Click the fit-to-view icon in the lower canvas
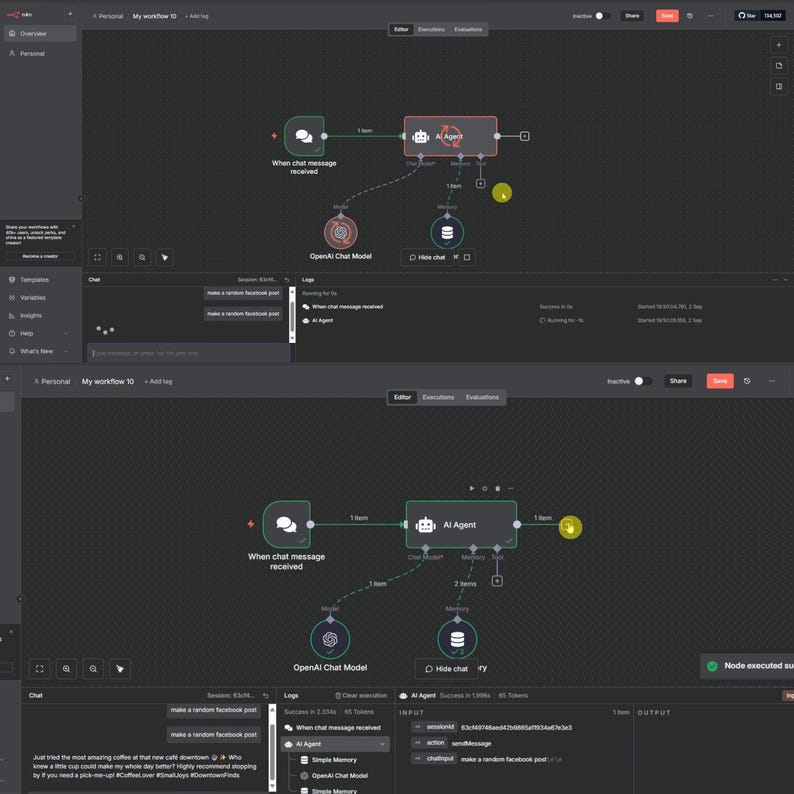 click(39, 668)
